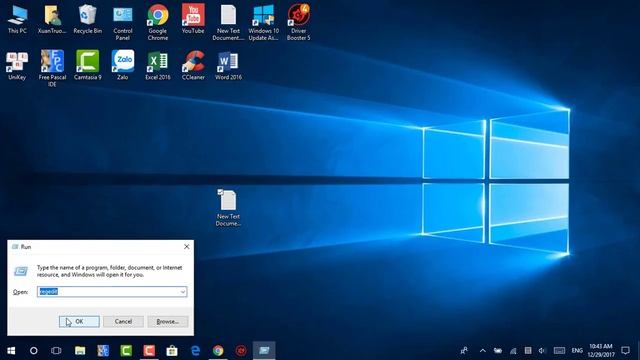Screen dimensions: 640x360
Task: Launch Free Pascal IDE
Action: coord(52,69)
